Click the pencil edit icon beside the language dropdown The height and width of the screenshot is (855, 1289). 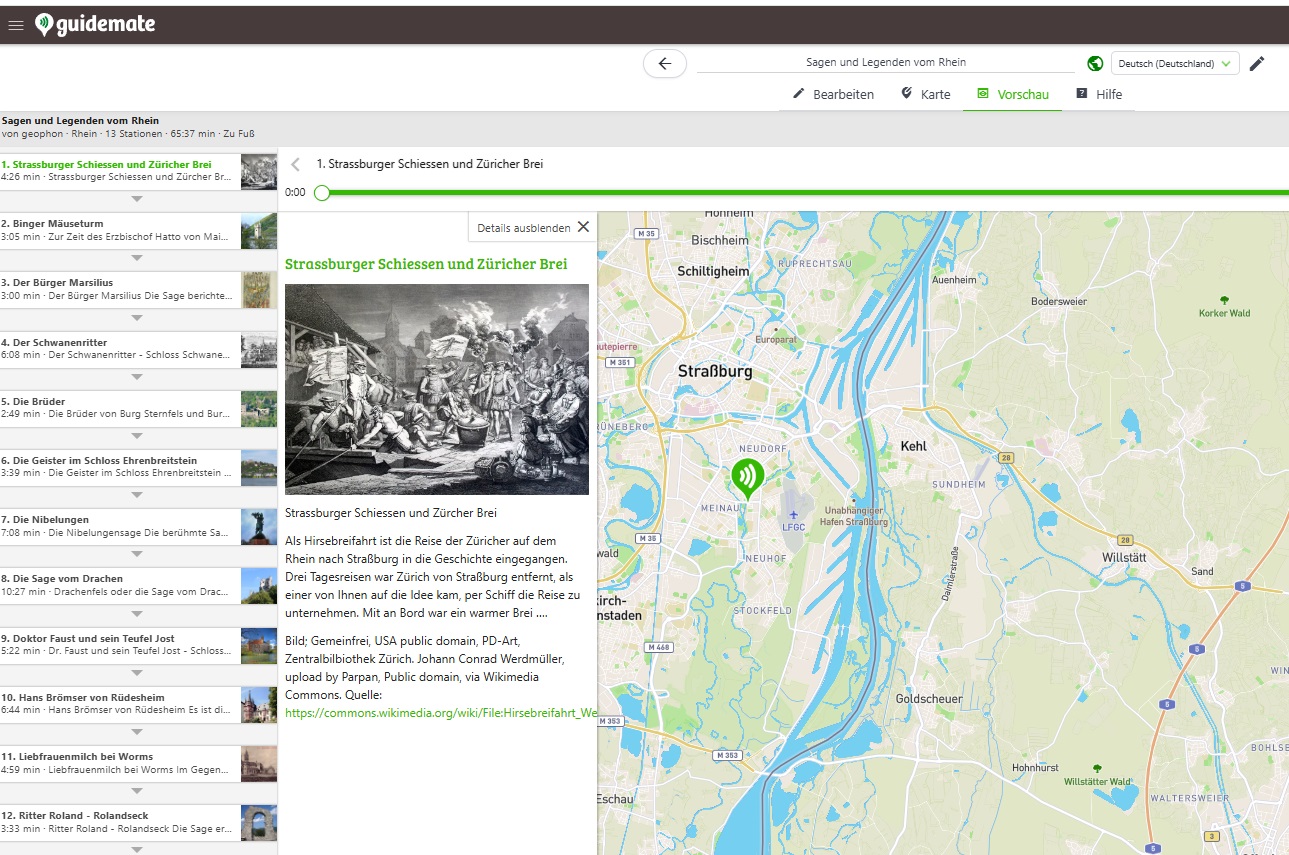tap(1257, 63)
